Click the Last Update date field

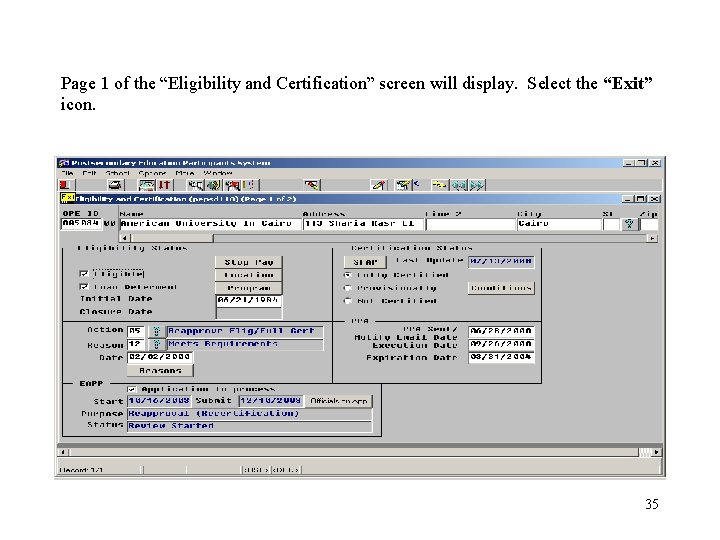click(501, 262)
